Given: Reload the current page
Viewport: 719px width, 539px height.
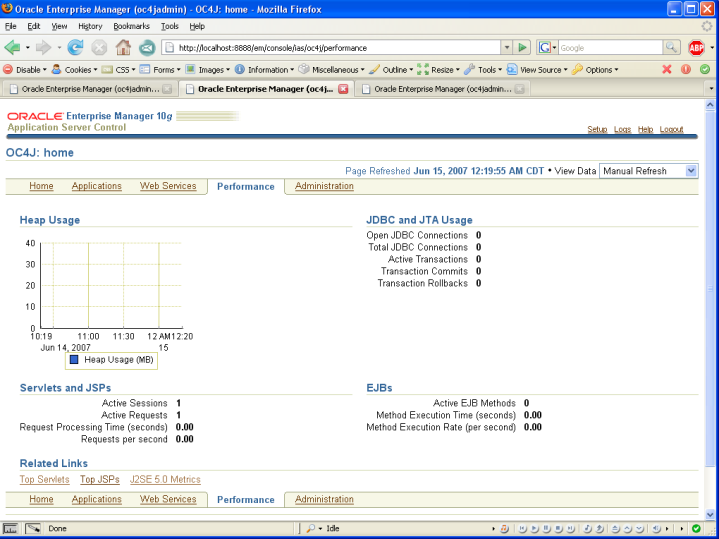Looking at the screenshot, I should (x=75, y=47).
